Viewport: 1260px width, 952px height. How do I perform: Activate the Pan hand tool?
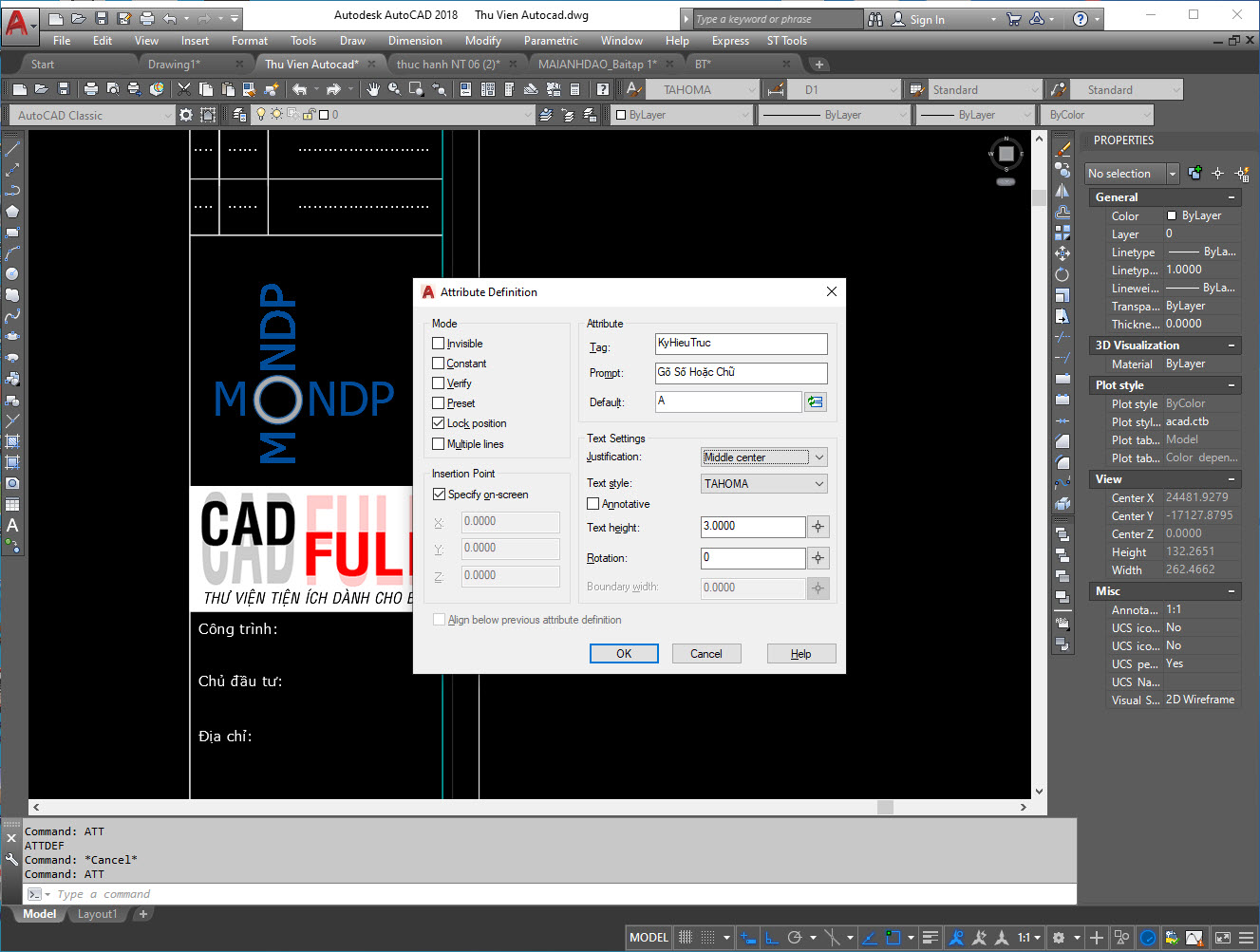click(373, 89)
